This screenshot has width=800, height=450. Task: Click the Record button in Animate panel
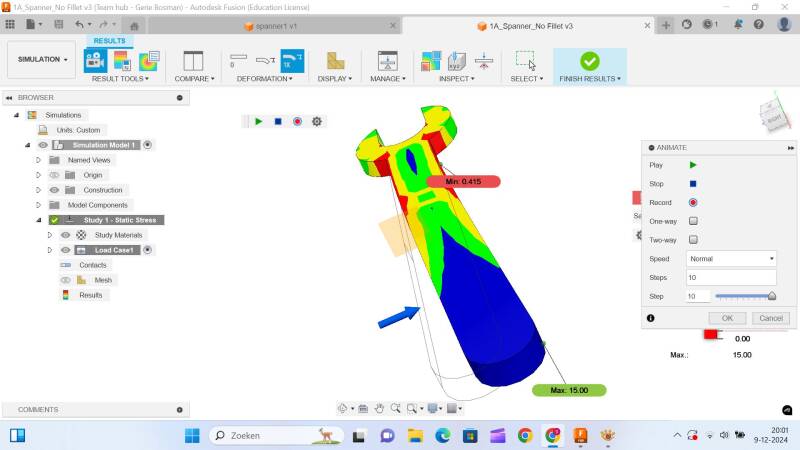(x=693, y=203)
